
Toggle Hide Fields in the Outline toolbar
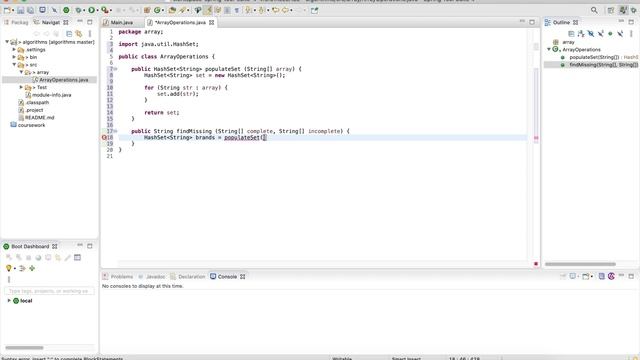pos(591,34)
